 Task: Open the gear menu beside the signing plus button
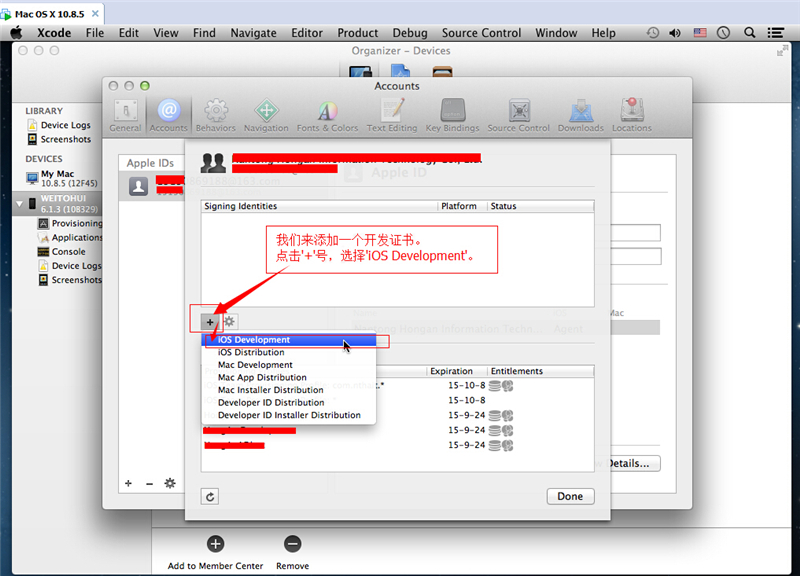pyautogui.click(x=230, y=321)
